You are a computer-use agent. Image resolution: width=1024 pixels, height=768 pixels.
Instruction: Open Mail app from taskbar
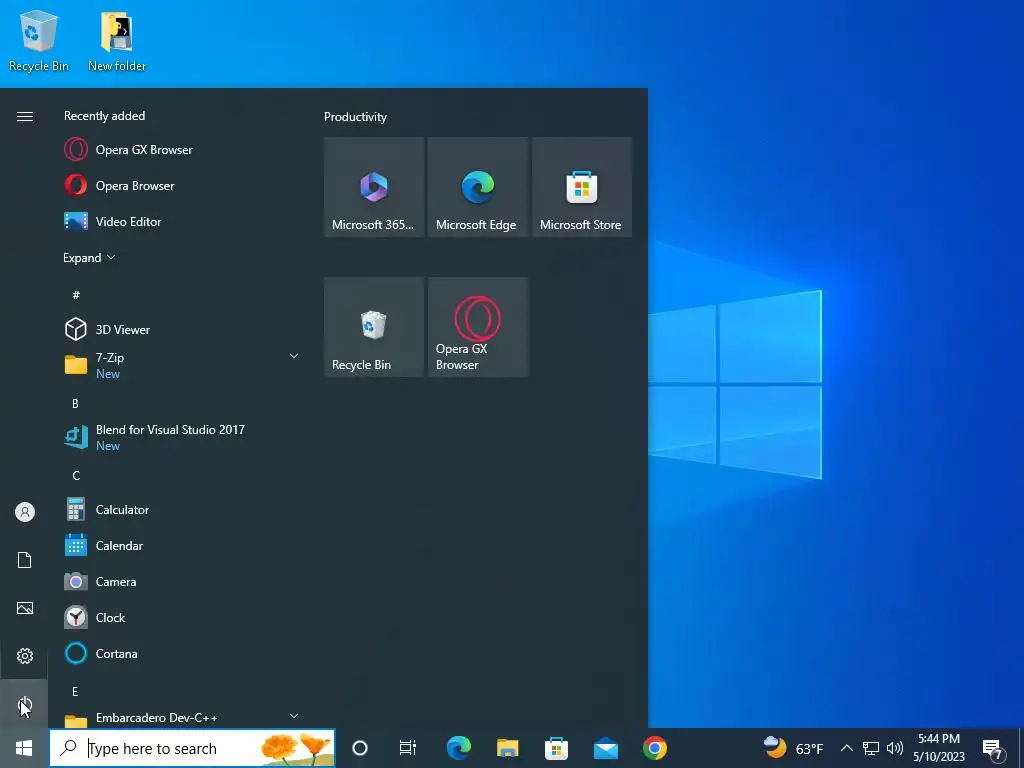605,748
